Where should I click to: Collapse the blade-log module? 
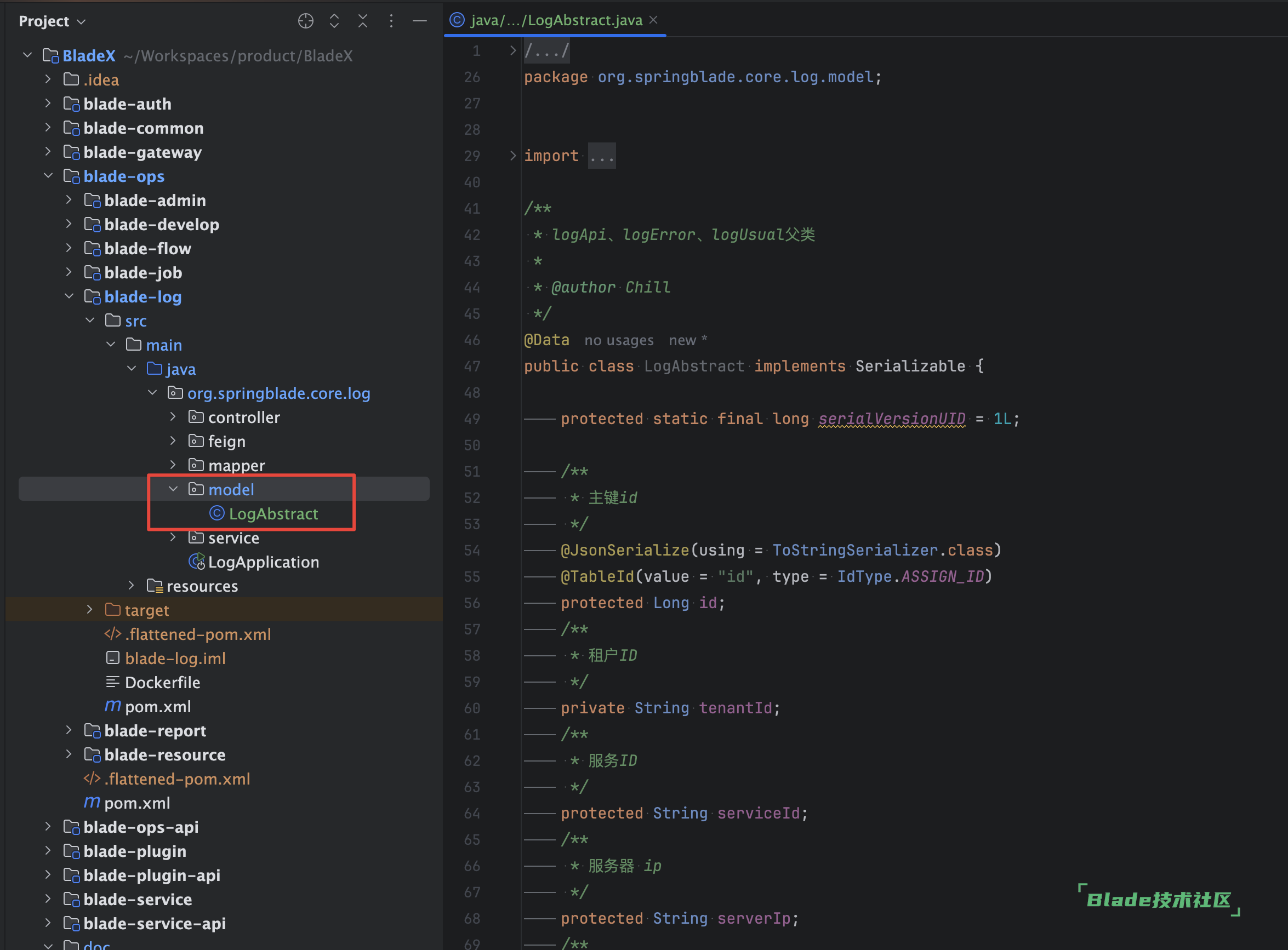[69, 297]
